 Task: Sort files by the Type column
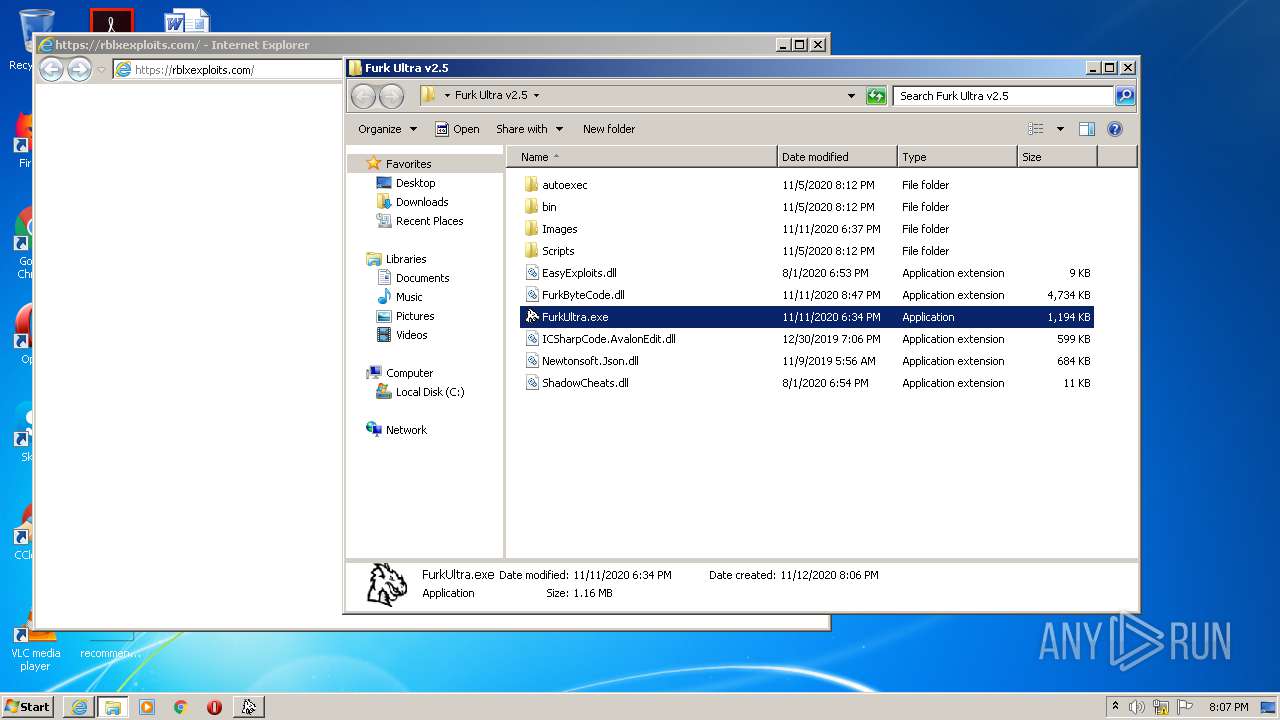pos(957,157)
